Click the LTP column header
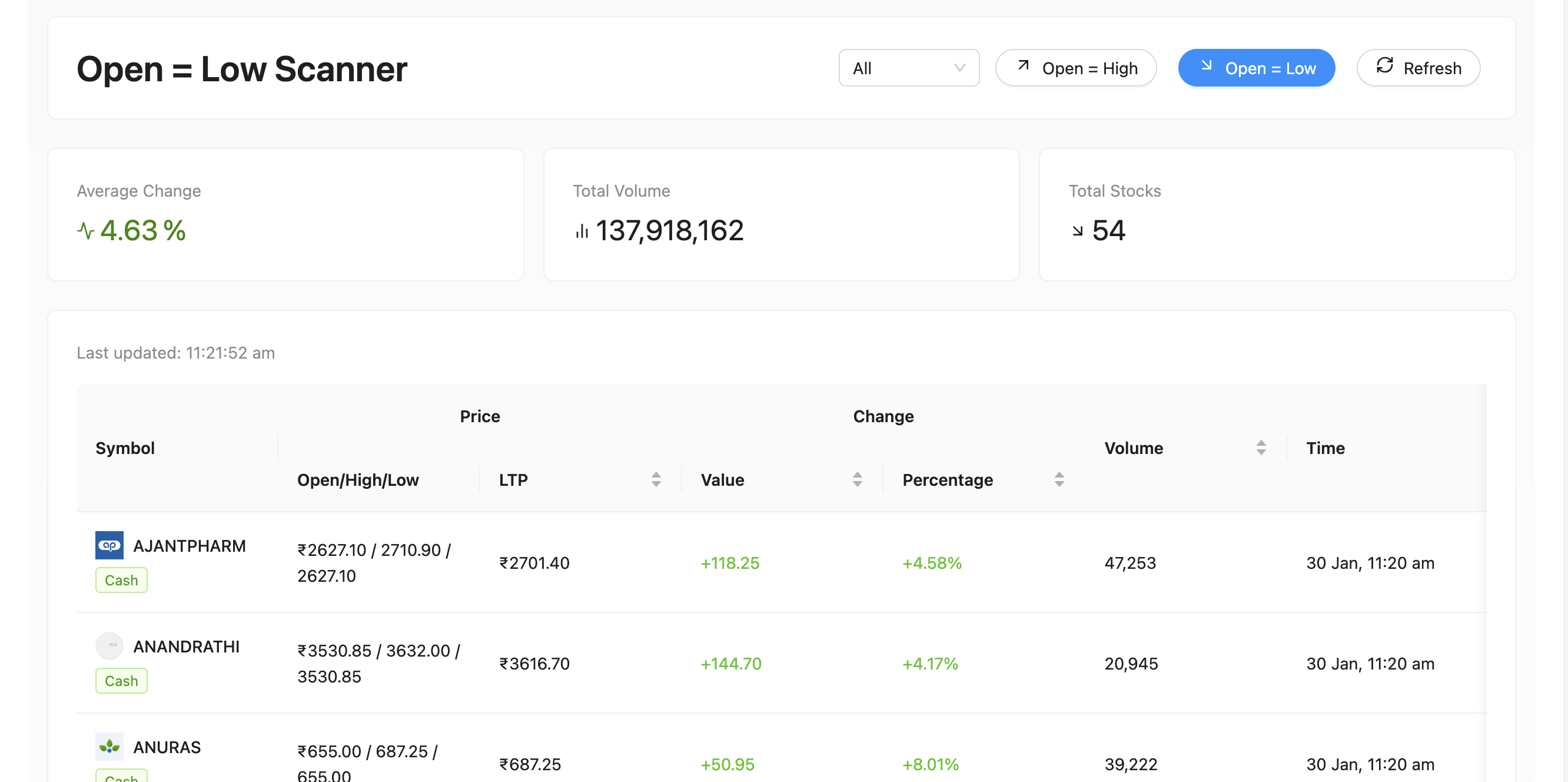Screen dimensions: 1568x782 pos(513,480)
